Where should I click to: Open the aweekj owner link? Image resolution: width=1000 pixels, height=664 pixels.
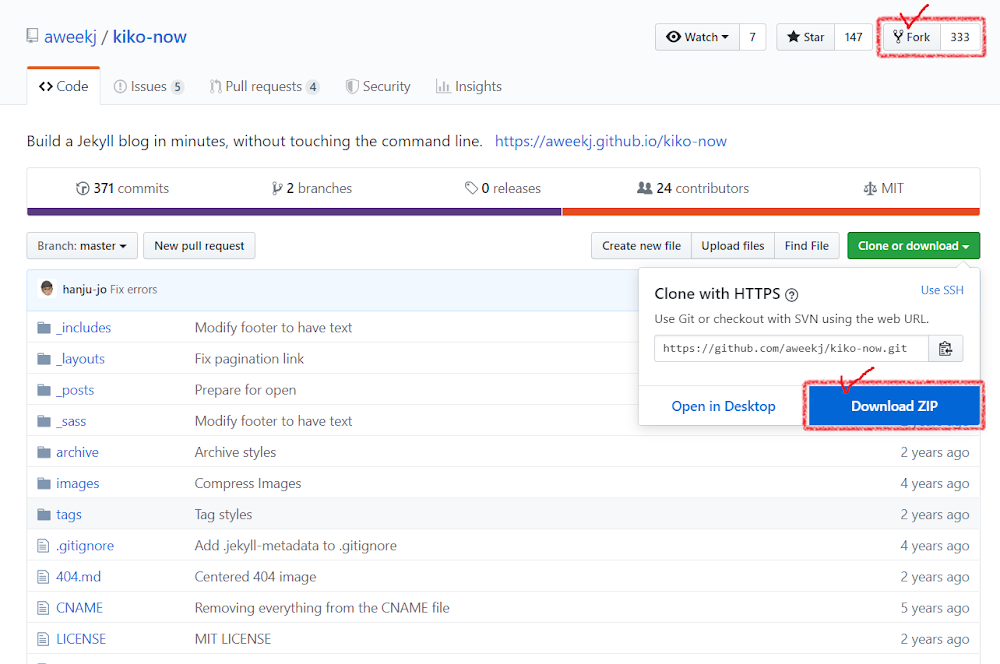pos(70,37)
